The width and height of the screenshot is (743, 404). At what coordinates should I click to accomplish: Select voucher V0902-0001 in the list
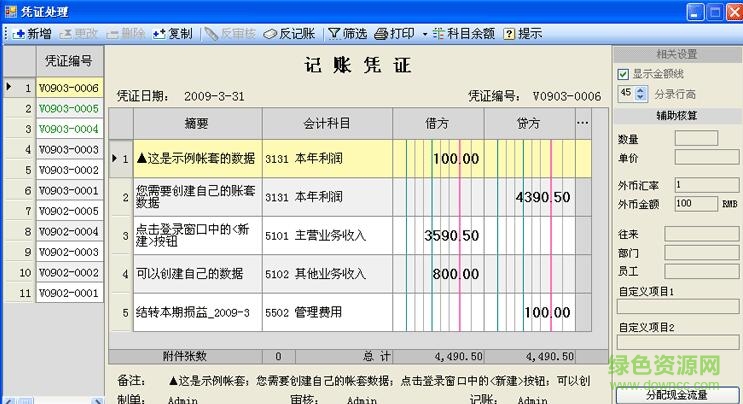tap(69, 293)
